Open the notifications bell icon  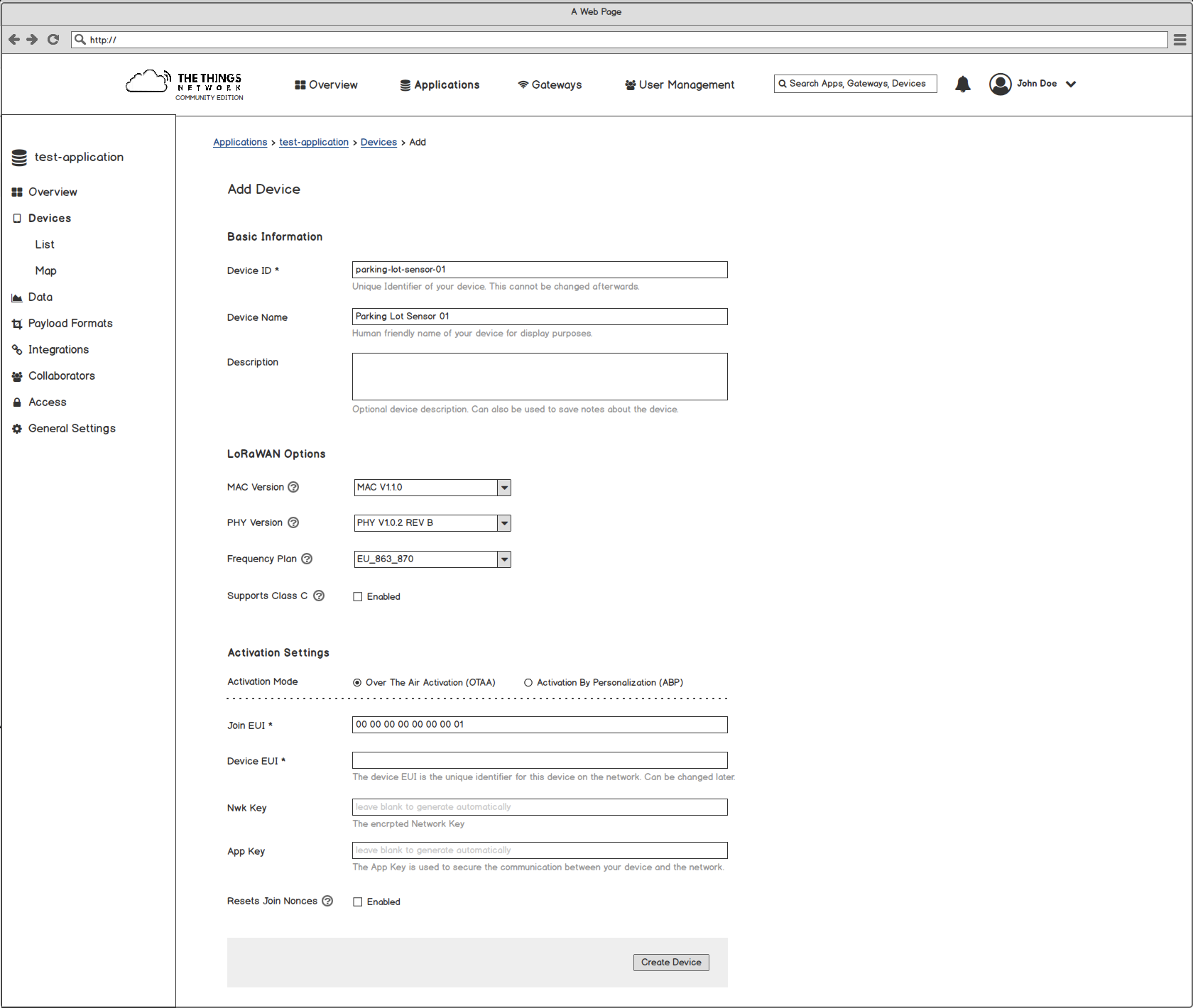[x=963, y=84]
